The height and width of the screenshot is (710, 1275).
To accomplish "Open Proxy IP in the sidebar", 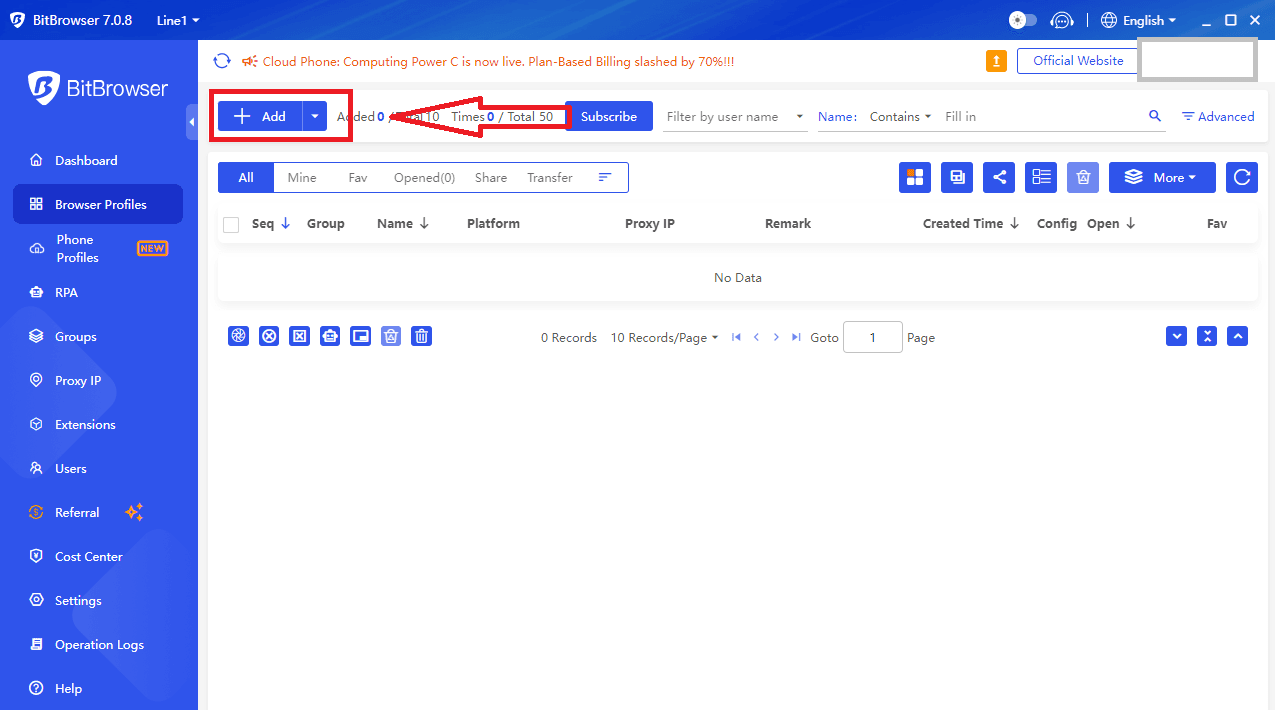I will pyautogui.click(x=78, y=381).
